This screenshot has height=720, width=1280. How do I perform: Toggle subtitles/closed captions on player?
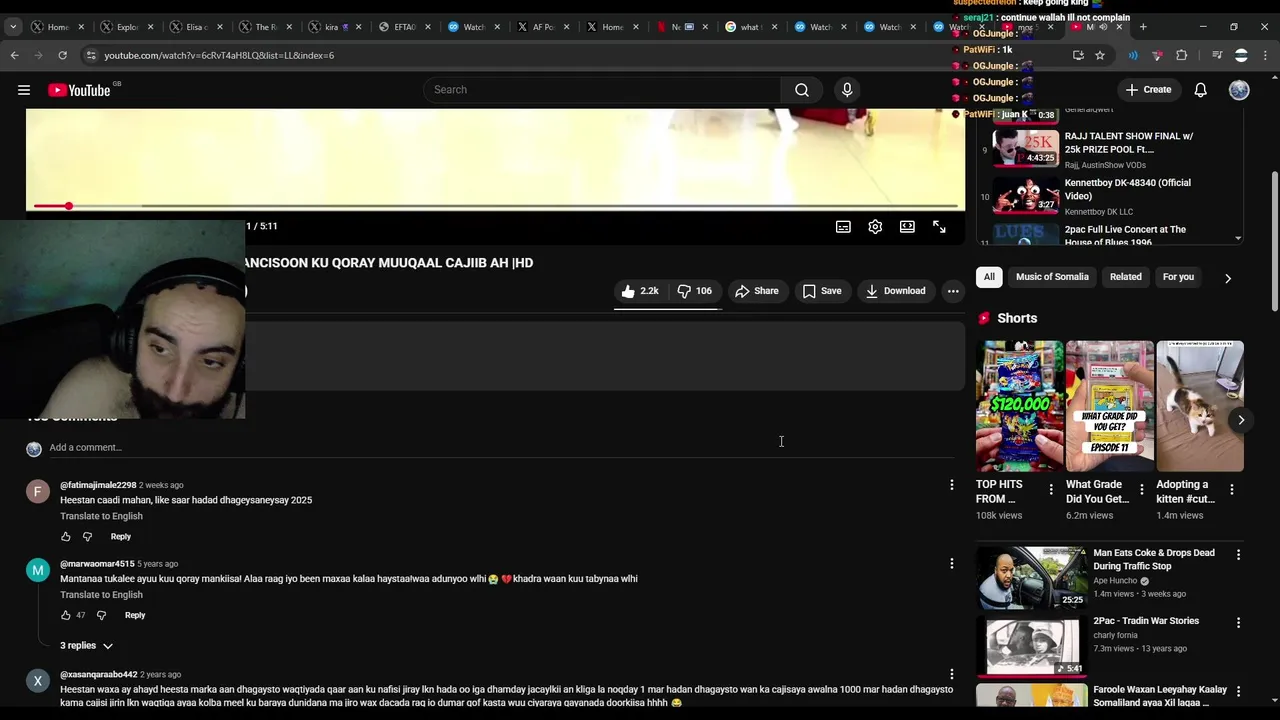click(x=843, y=227)
